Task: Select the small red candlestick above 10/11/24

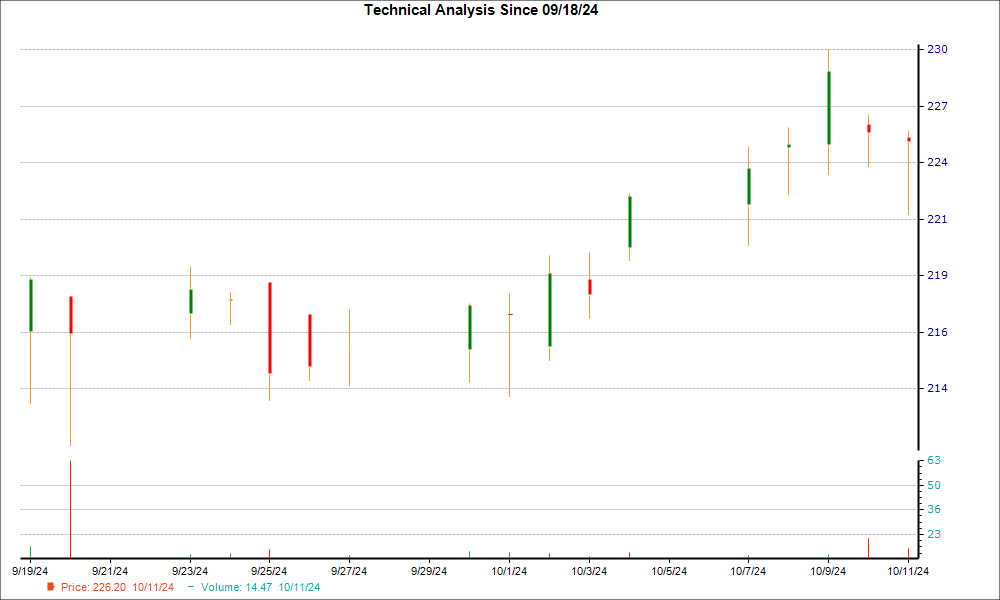Action: (909, 140)
